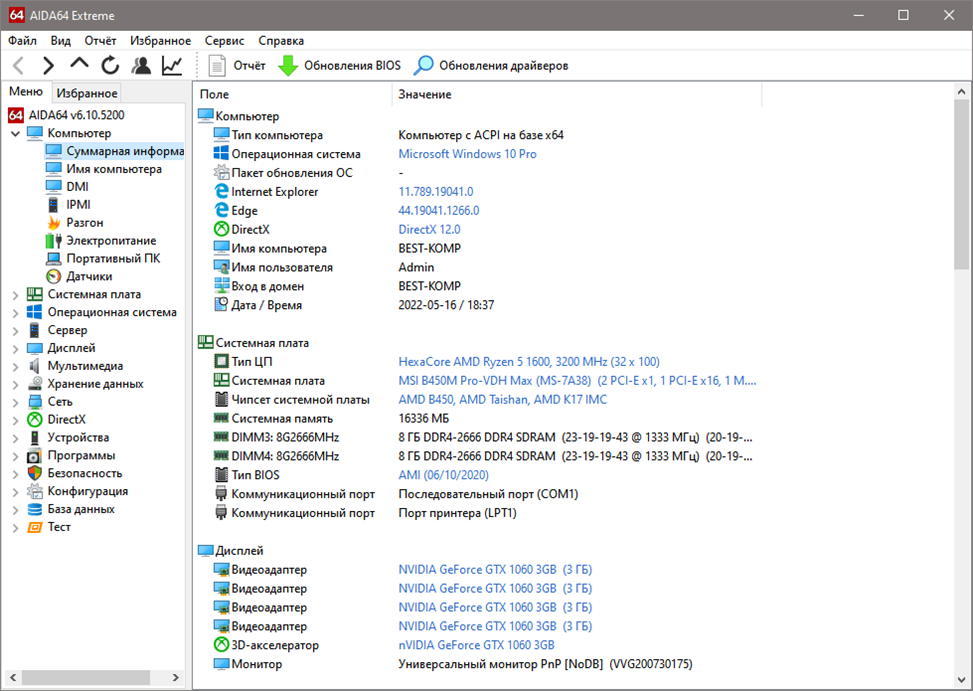Expand the Операционная система tree node

pyautogui.click(x=16, y=313)
